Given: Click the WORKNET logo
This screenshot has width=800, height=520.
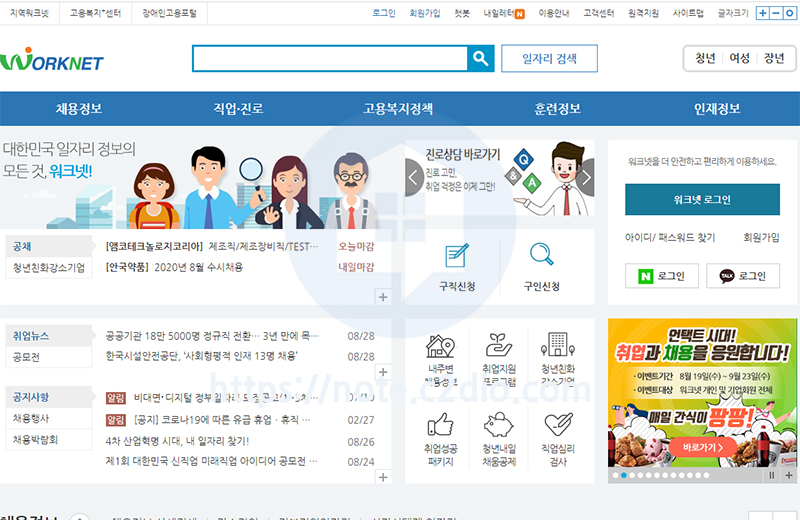Looking at the screenshot, I should 52,60.
